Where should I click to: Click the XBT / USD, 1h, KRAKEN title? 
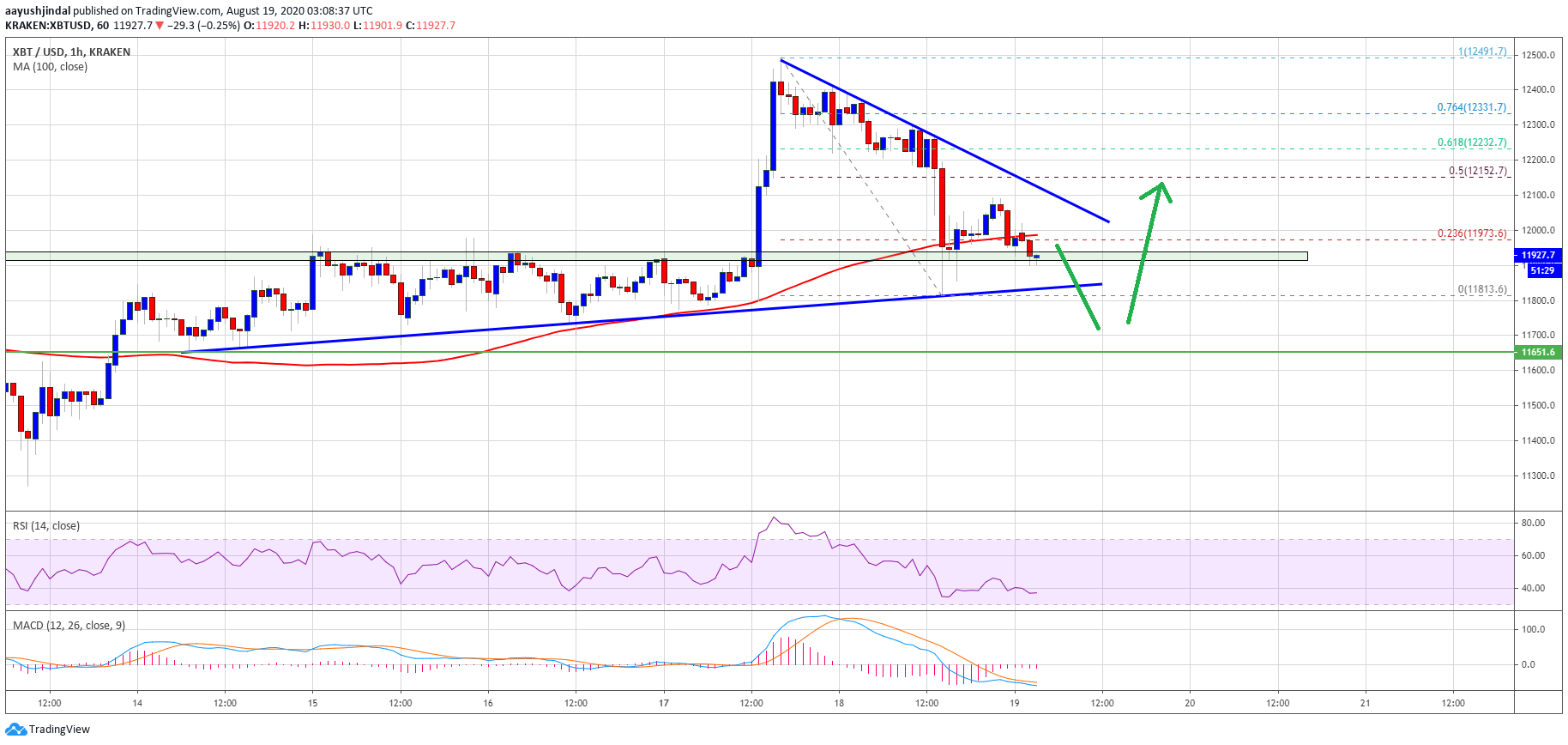71,52
